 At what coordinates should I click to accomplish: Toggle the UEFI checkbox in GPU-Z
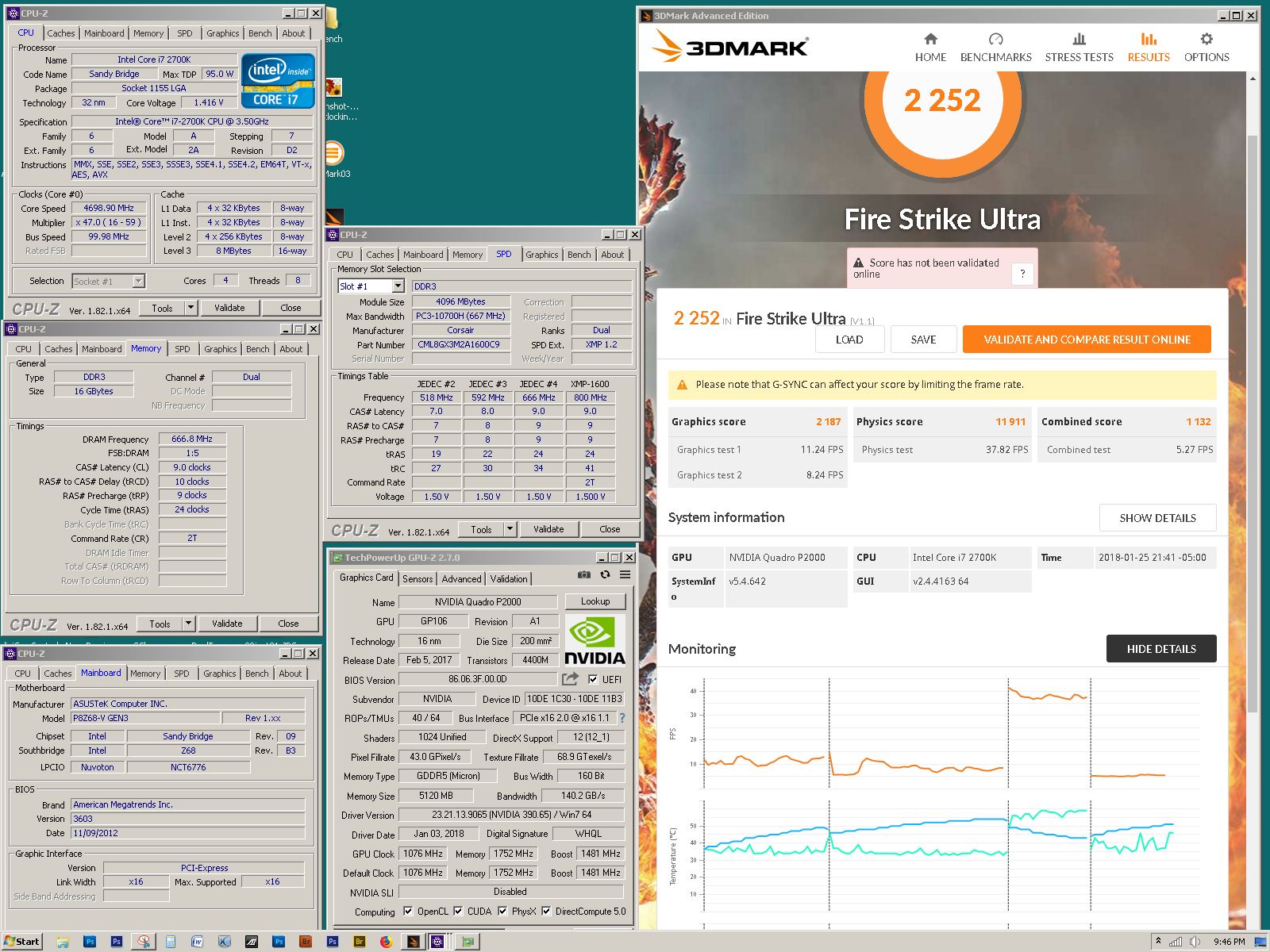tap(593, 679)
